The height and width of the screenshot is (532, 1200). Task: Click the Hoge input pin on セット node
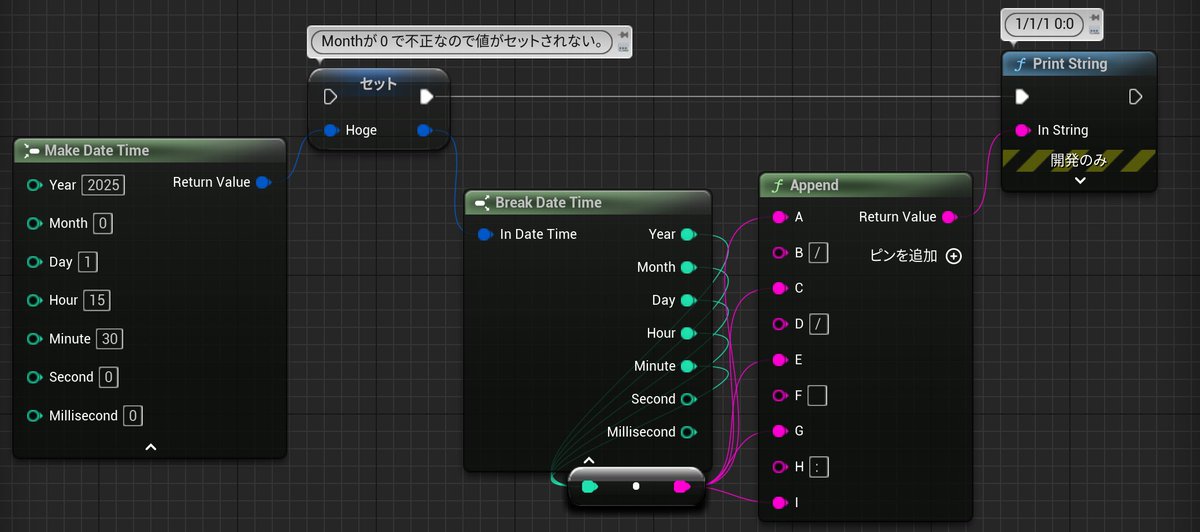[x=332, y=130]
